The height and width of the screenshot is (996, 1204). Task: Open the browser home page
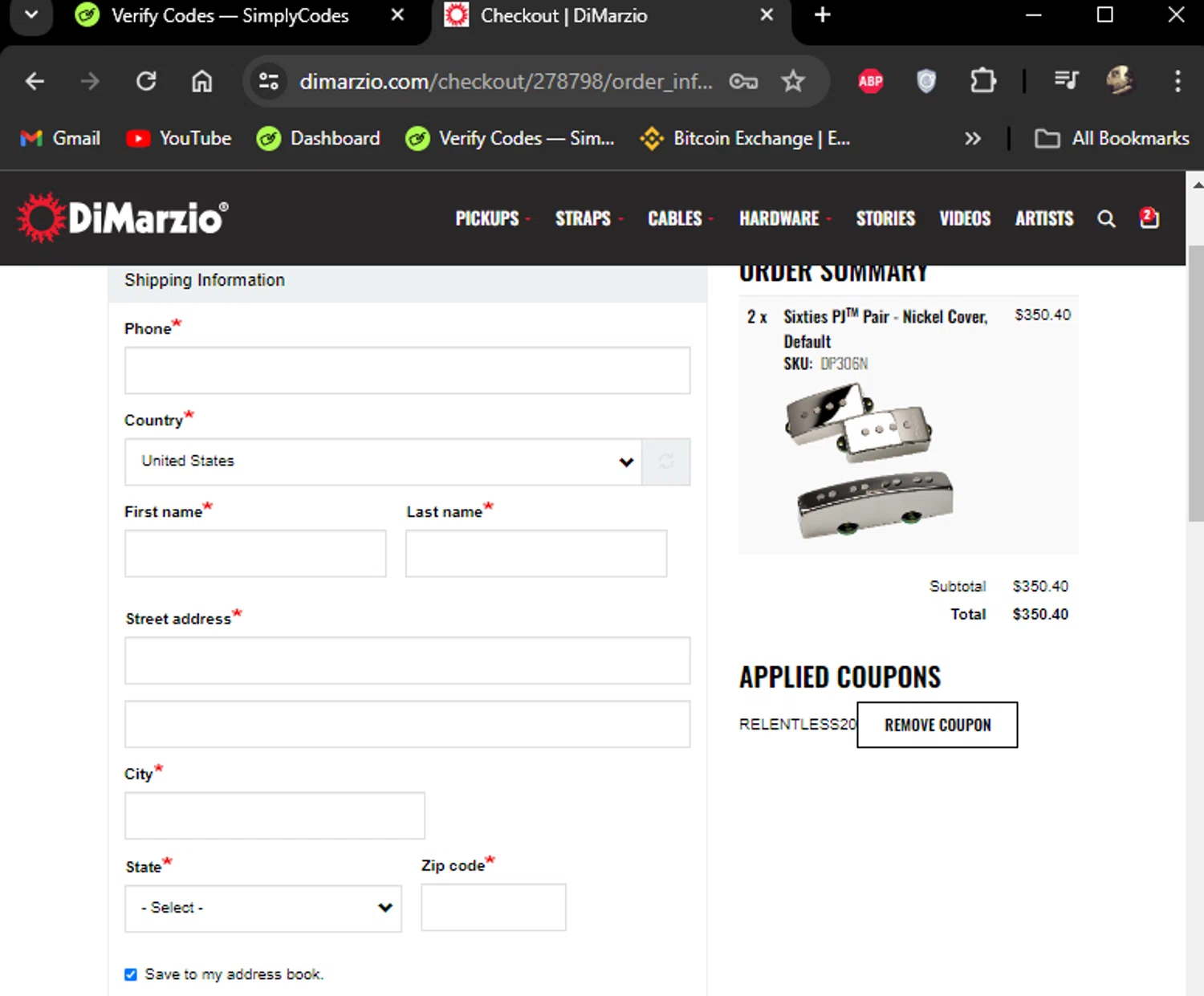point(202,81)
